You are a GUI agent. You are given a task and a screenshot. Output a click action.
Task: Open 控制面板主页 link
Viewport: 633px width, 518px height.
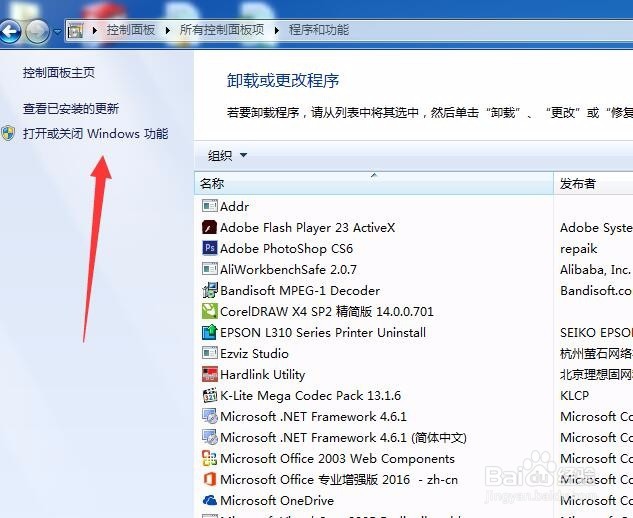click(x=59, y=73)
